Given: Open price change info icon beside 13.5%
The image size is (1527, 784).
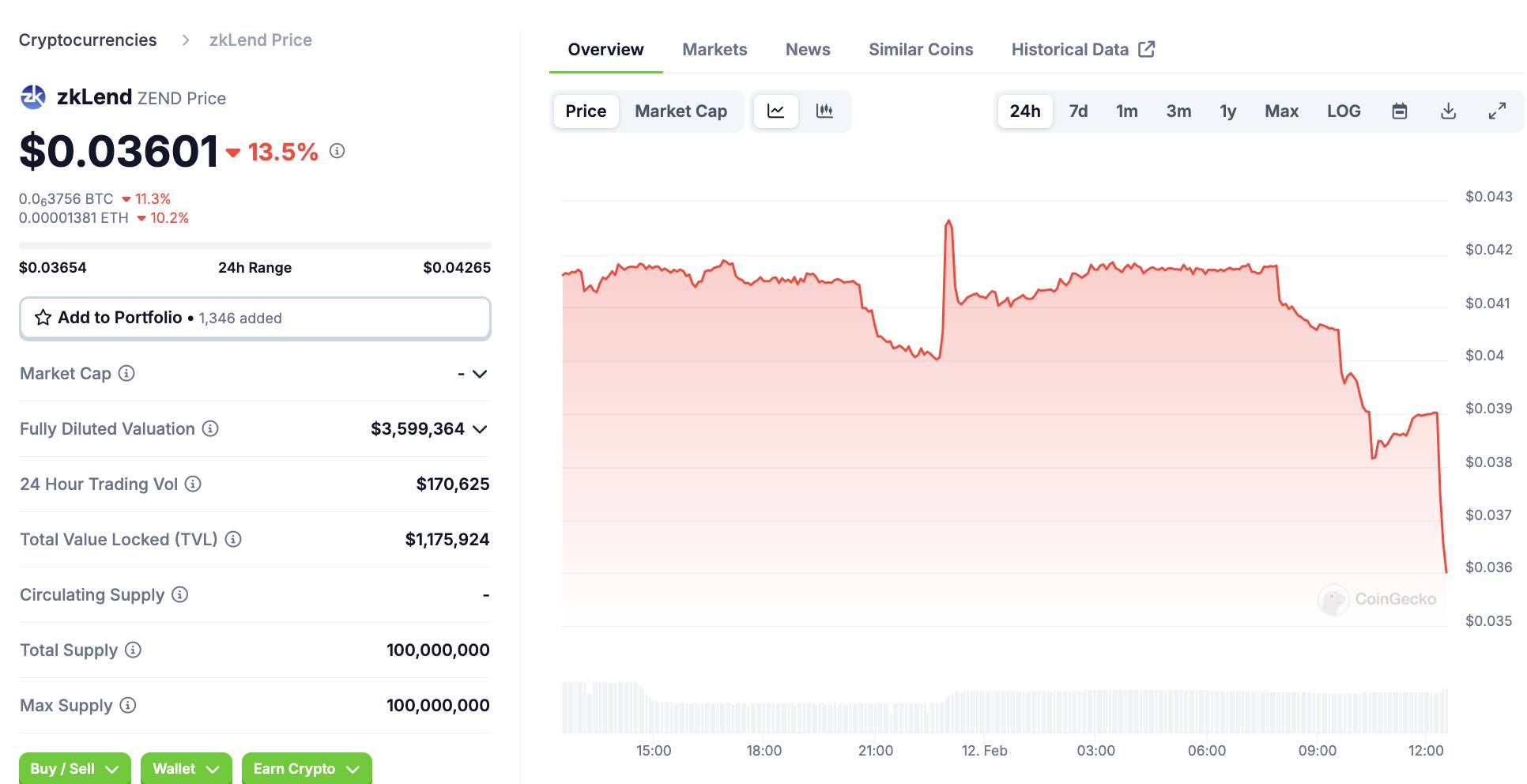Looking at the screenshot, I should click(337, 151).
